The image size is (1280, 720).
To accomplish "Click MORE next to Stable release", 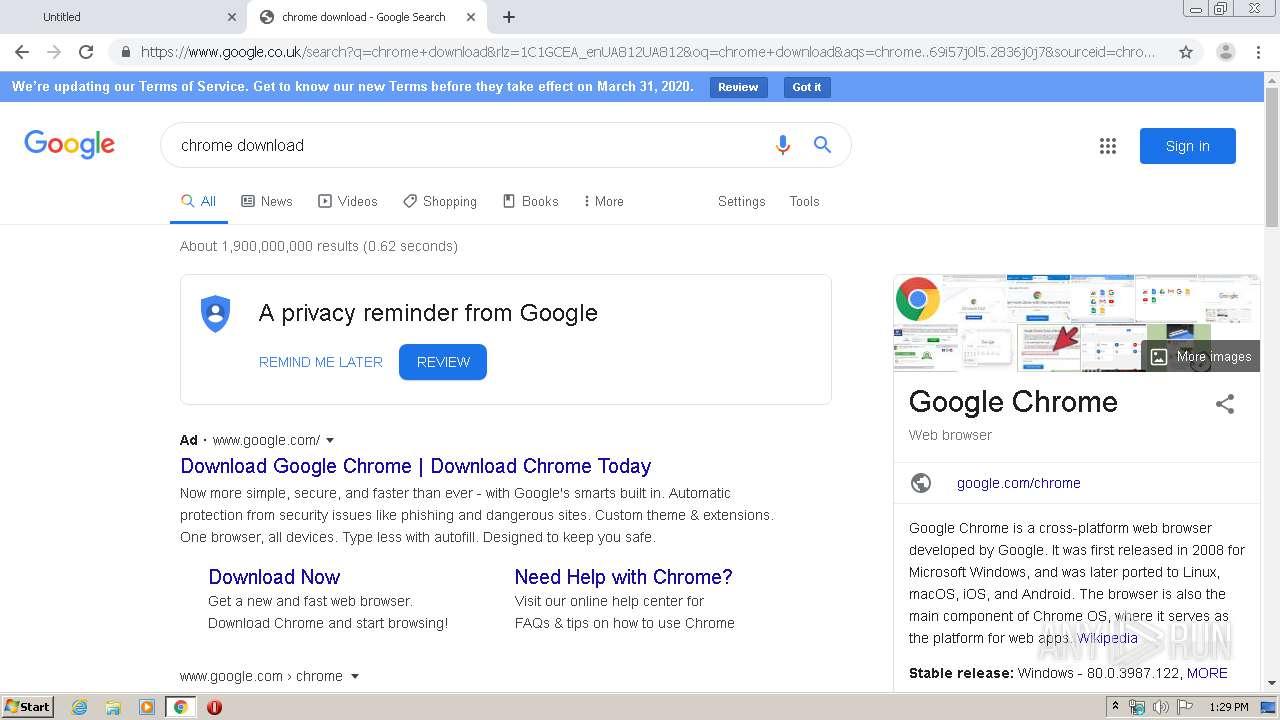I will tap(1207, 673).
